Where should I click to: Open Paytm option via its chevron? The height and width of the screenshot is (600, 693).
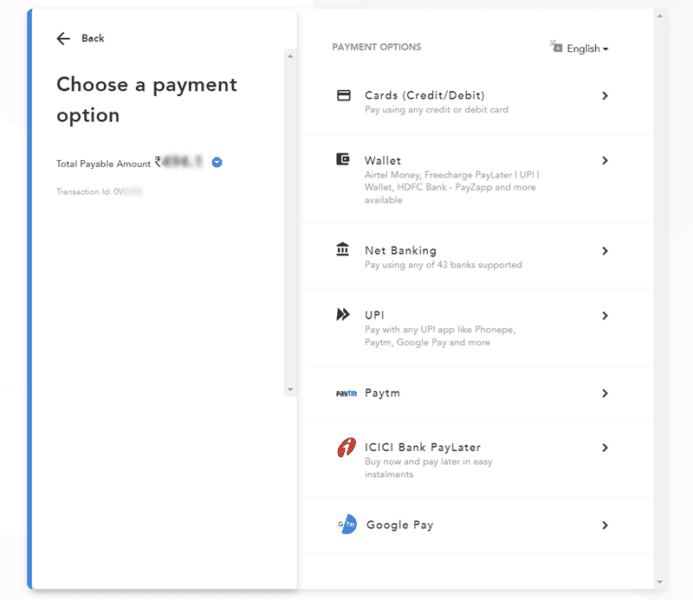pyautogui.click(x=605, y=393)
